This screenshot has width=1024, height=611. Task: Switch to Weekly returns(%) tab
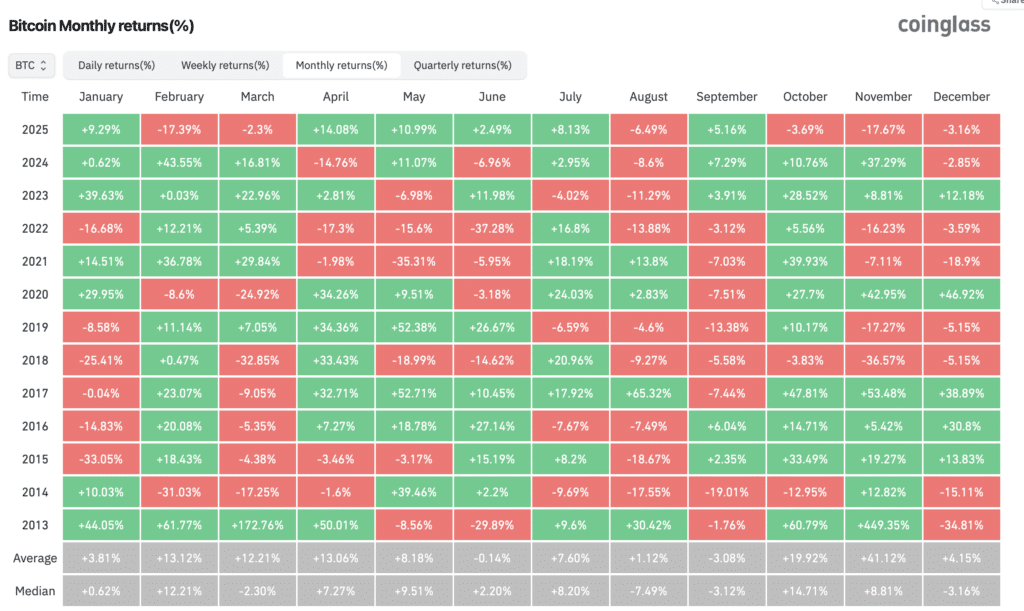225,65
